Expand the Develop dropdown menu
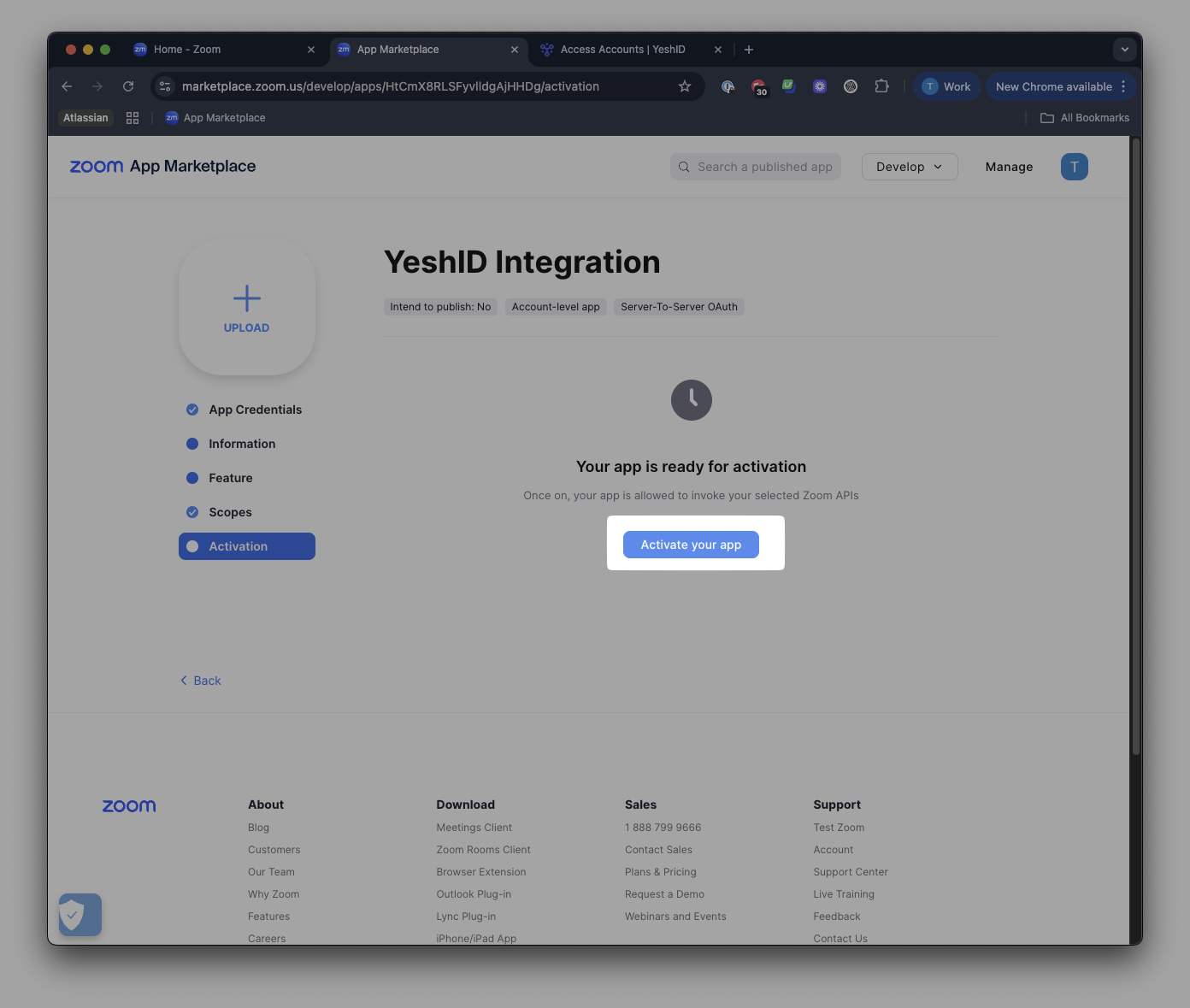Screen dimensions: 1190x1008 pyautogui.click(x=910, y=167)
